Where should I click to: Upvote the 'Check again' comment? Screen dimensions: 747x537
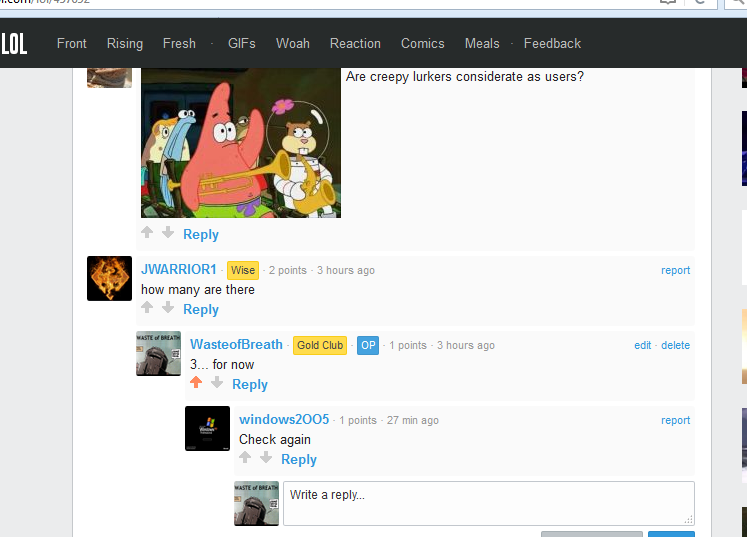245,457
